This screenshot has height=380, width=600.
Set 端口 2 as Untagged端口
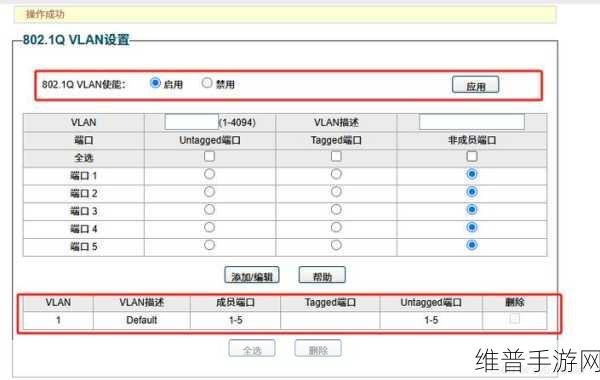coord(209,192)
